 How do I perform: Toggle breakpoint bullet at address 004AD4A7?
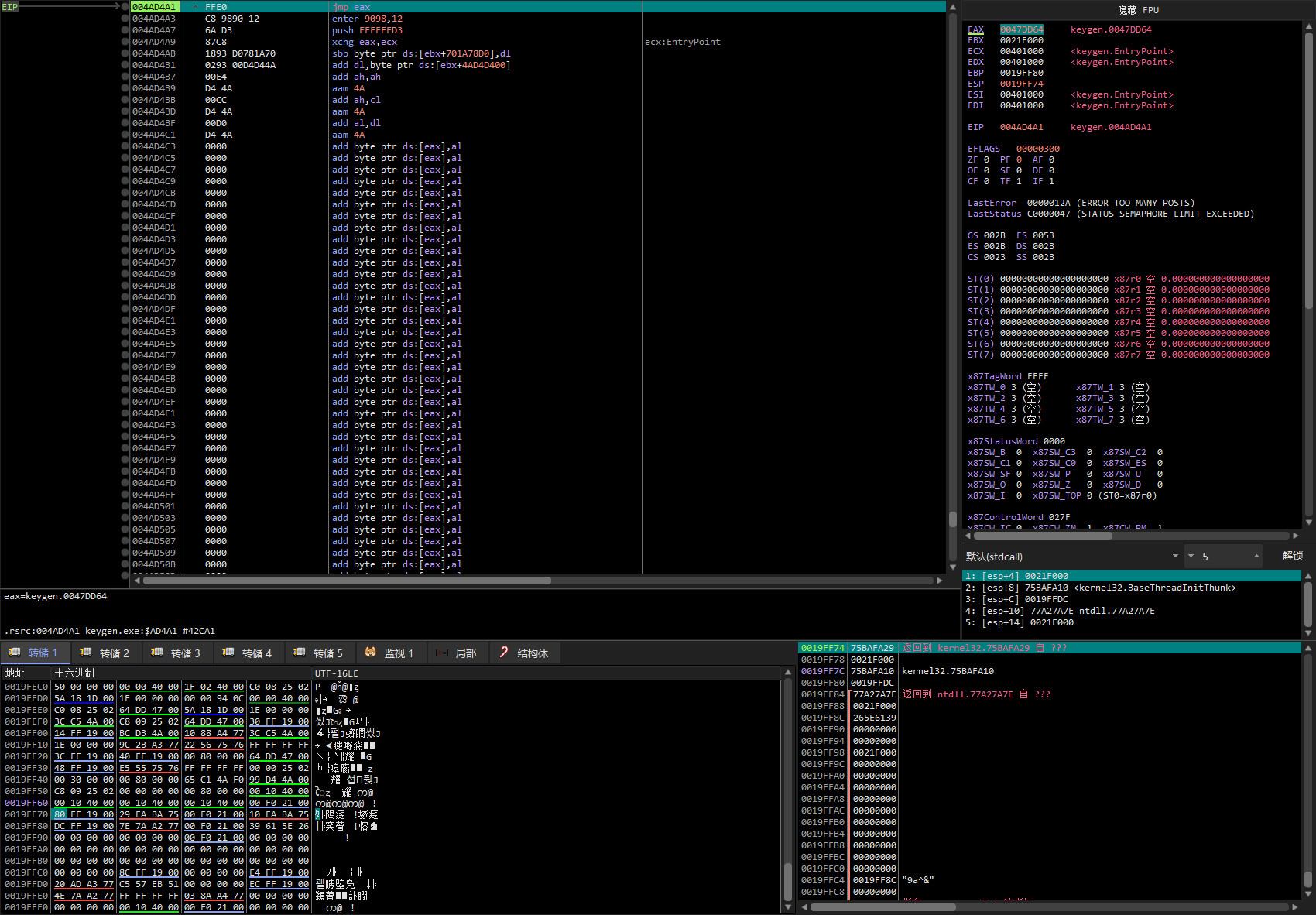[125, 30]
